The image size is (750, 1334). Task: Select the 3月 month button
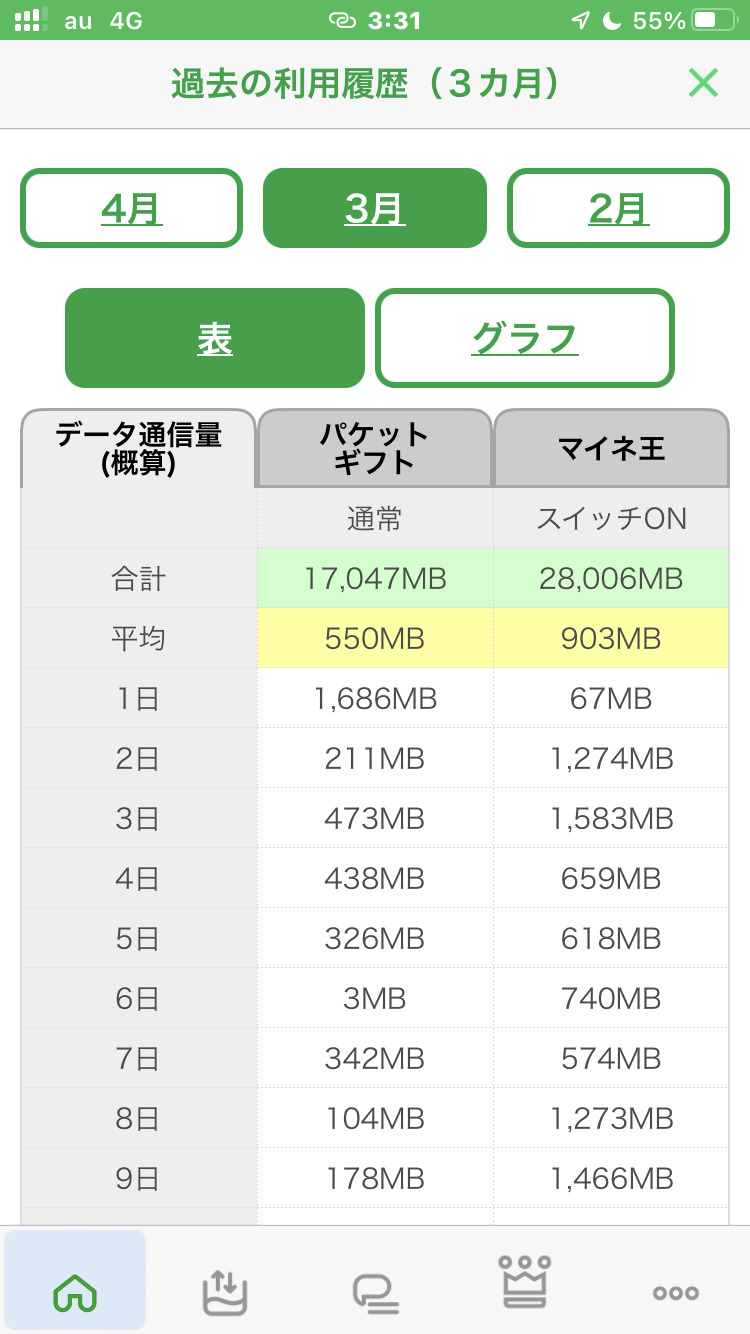pos(375,208)
